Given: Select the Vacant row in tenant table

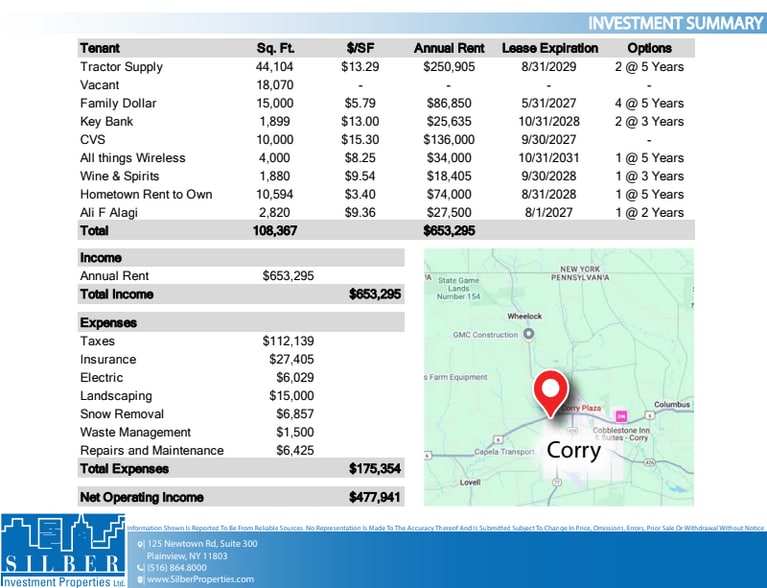Looking at the screenshot, I should point(100,85).
